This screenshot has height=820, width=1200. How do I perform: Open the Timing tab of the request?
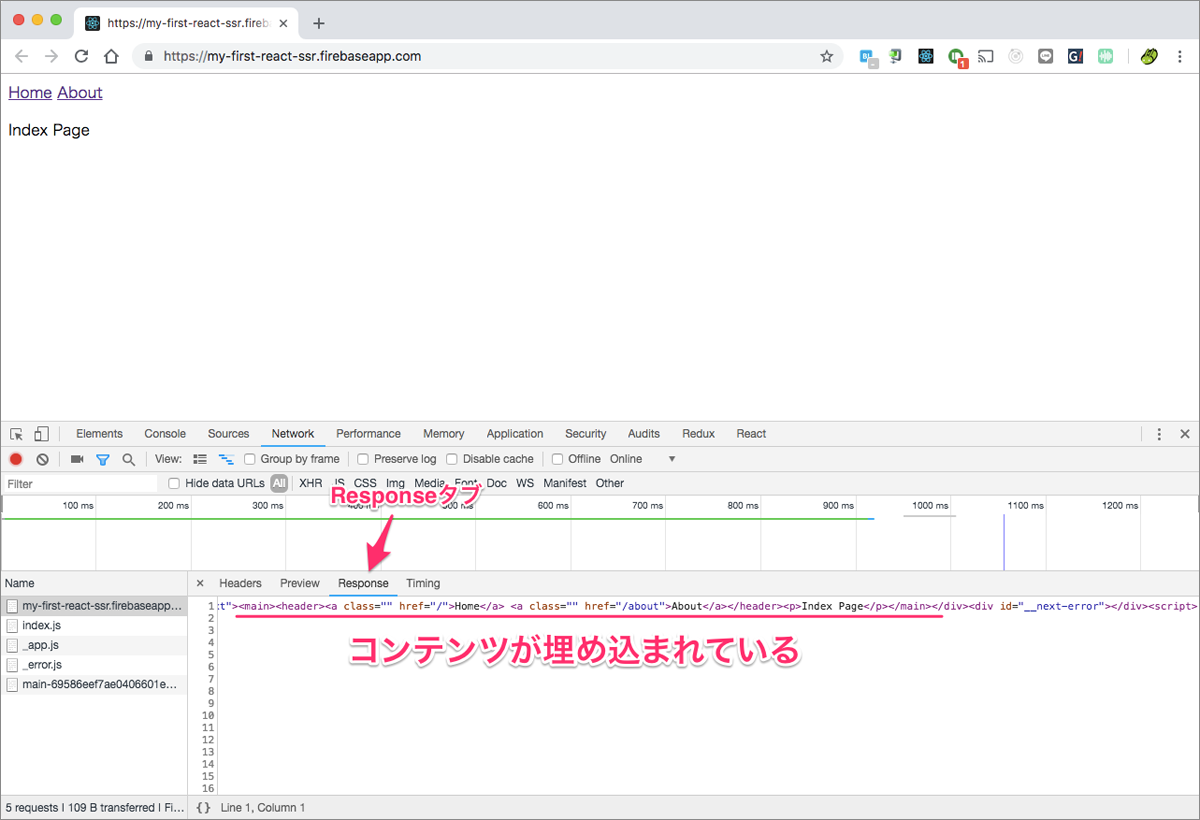(x=423, y=583)
